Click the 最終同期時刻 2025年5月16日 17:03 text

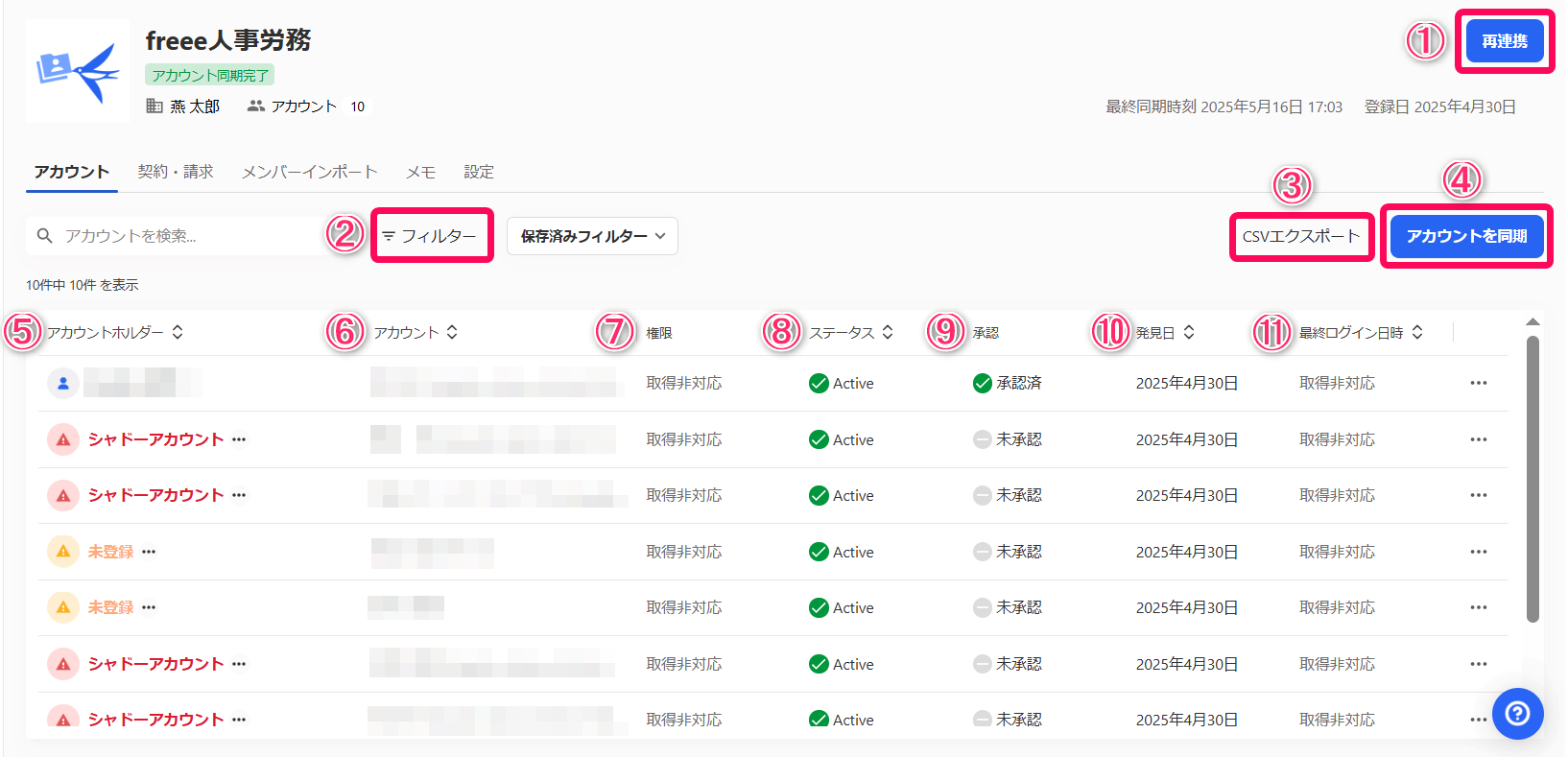click(1224, 106)
